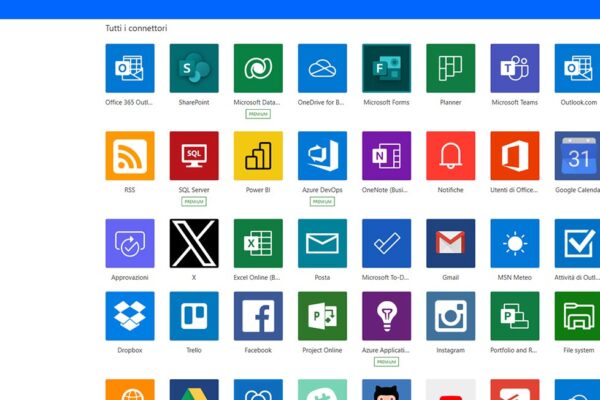Click the 'SharePoint' label text
600x400 pixels.
(x=194, y=102)
